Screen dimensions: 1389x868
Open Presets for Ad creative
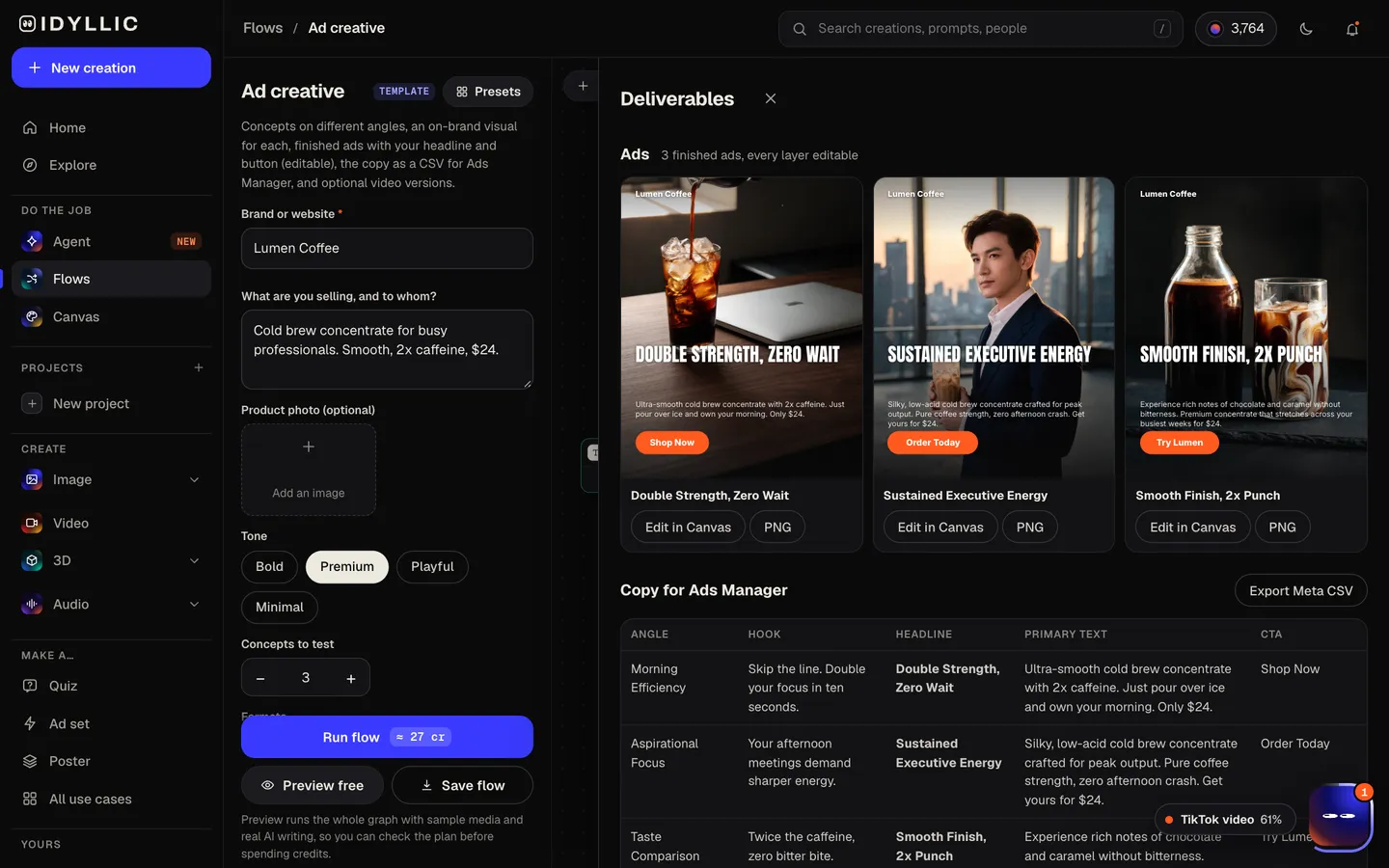pos(488,92)
